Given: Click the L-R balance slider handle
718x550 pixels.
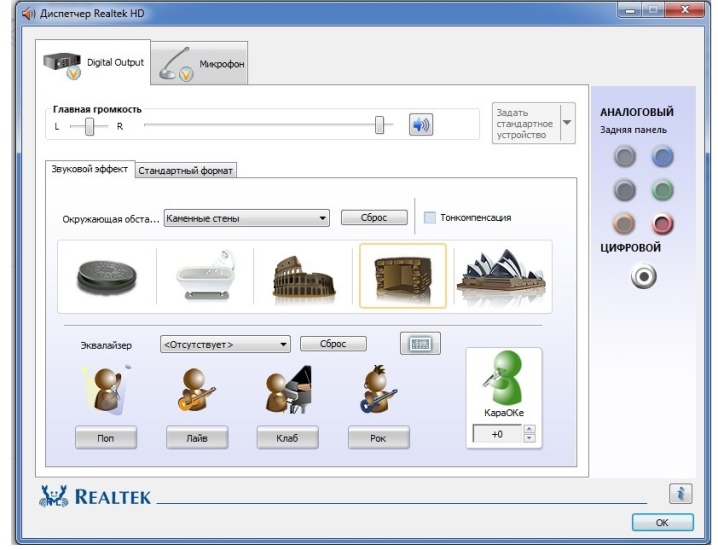Looking at the screenshot, I should click(90, 126).
